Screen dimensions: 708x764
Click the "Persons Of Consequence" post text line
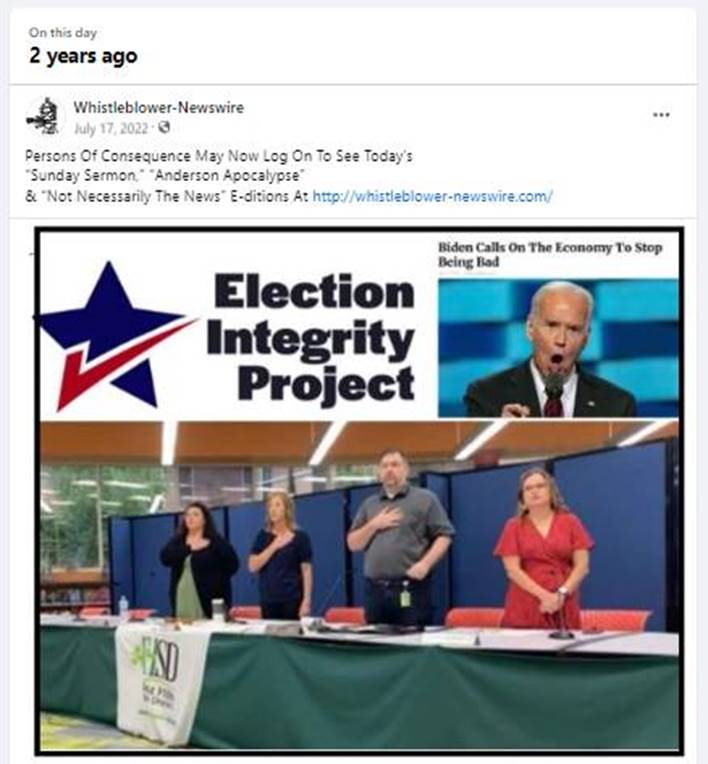tap(219, 156)
